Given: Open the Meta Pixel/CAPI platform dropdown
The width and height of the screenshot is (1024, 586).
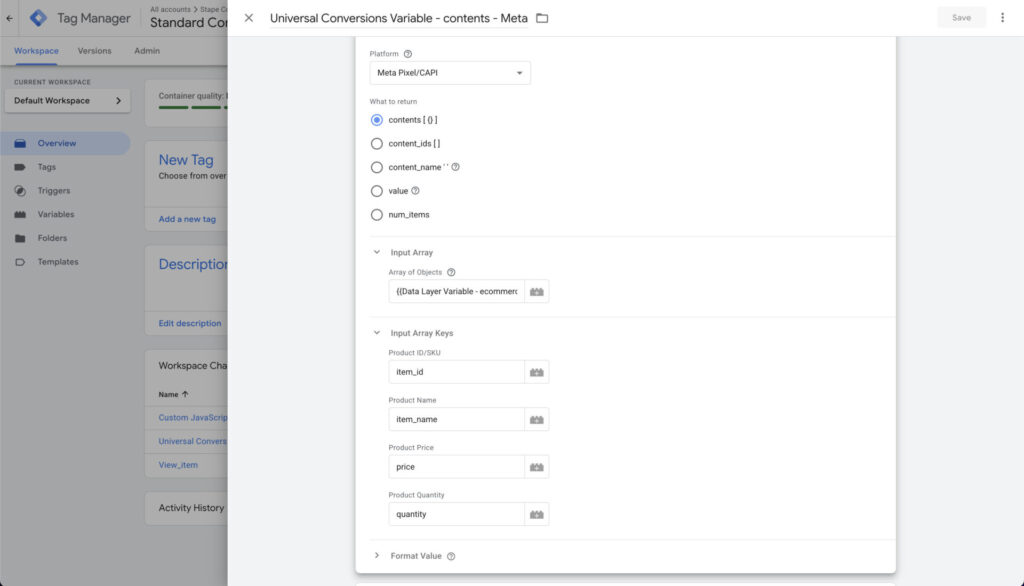Looking at the screenshot, I should (450, 73).
